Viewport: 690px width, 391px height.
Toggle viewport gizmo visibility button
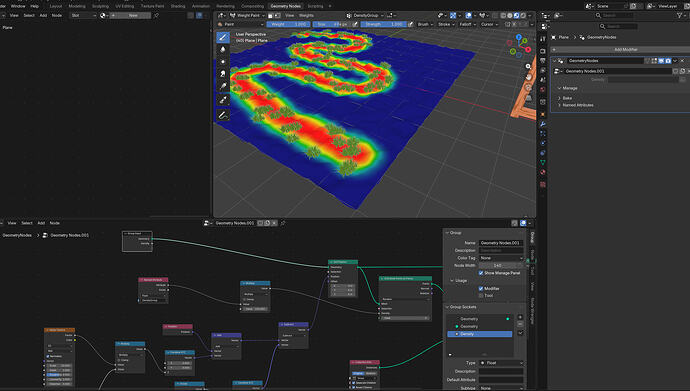(453, 15)
